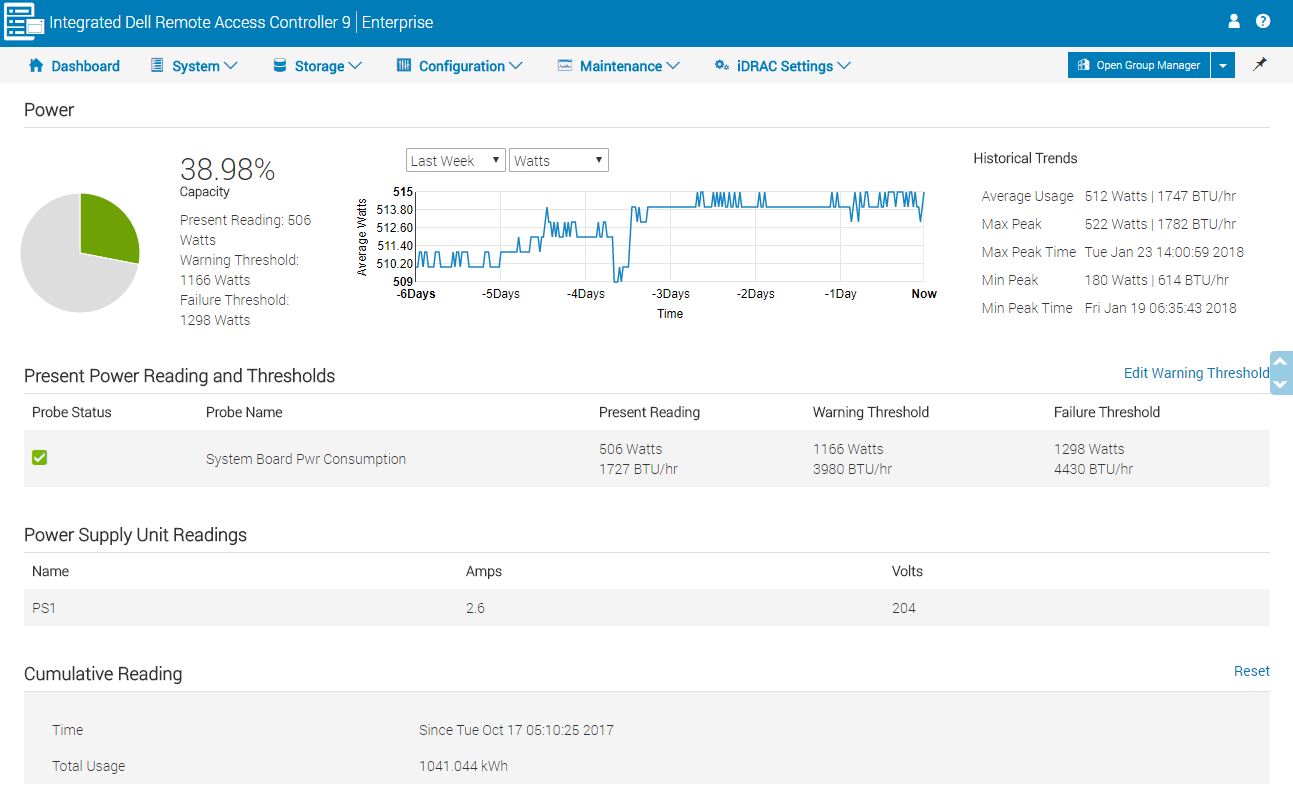The height and width of the screenshot is (786, 1293).
Task: Click the Dashboard home icon
Action: pyautogui.click(x=37, y=66)
